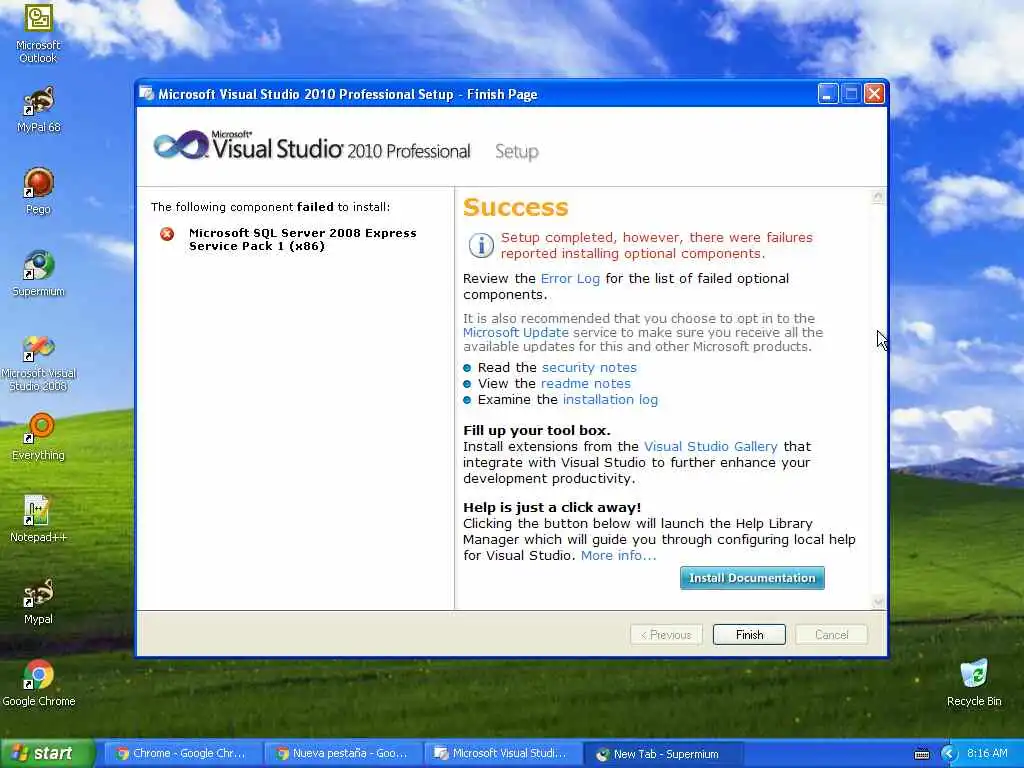Click the Install Documentation button
The image size is (1024, 768).
pyautogui.click(x=752, y=578)
